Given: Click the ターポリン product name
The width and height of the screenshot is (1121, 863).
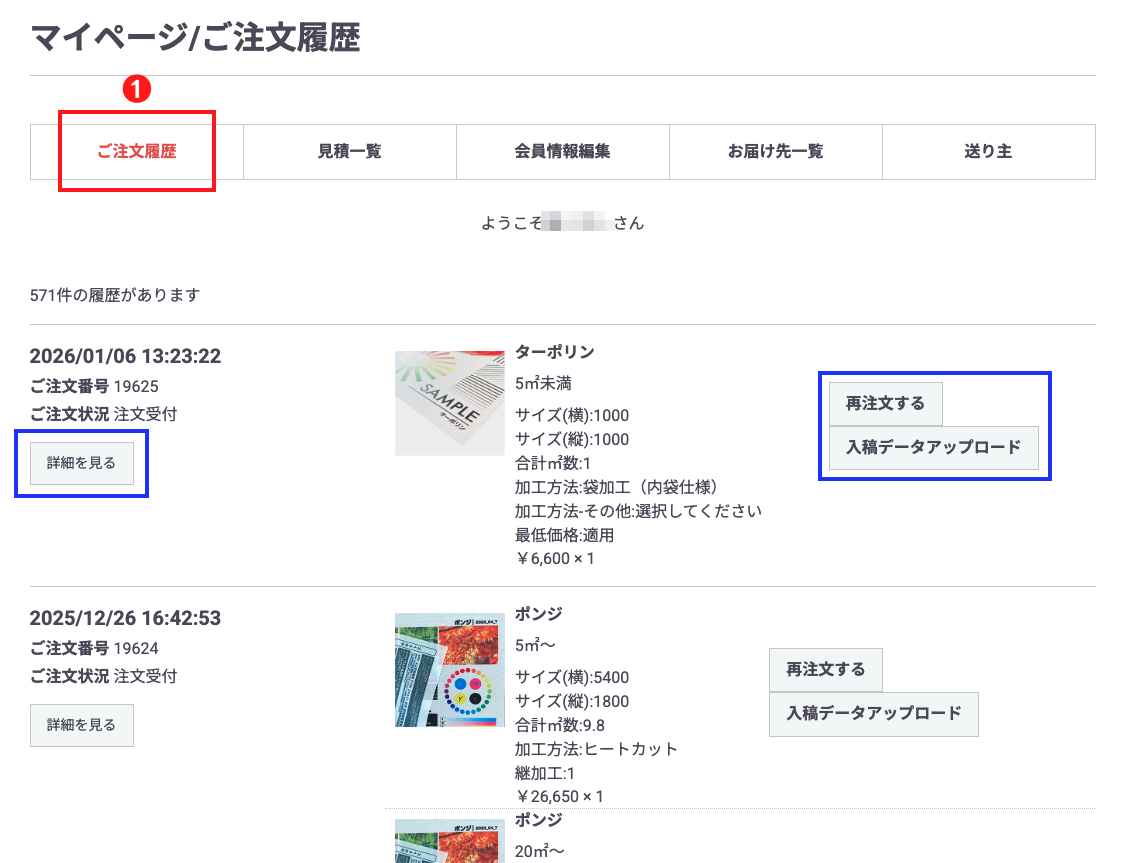Looking at the screenshot, I should [x=556, y=353].
